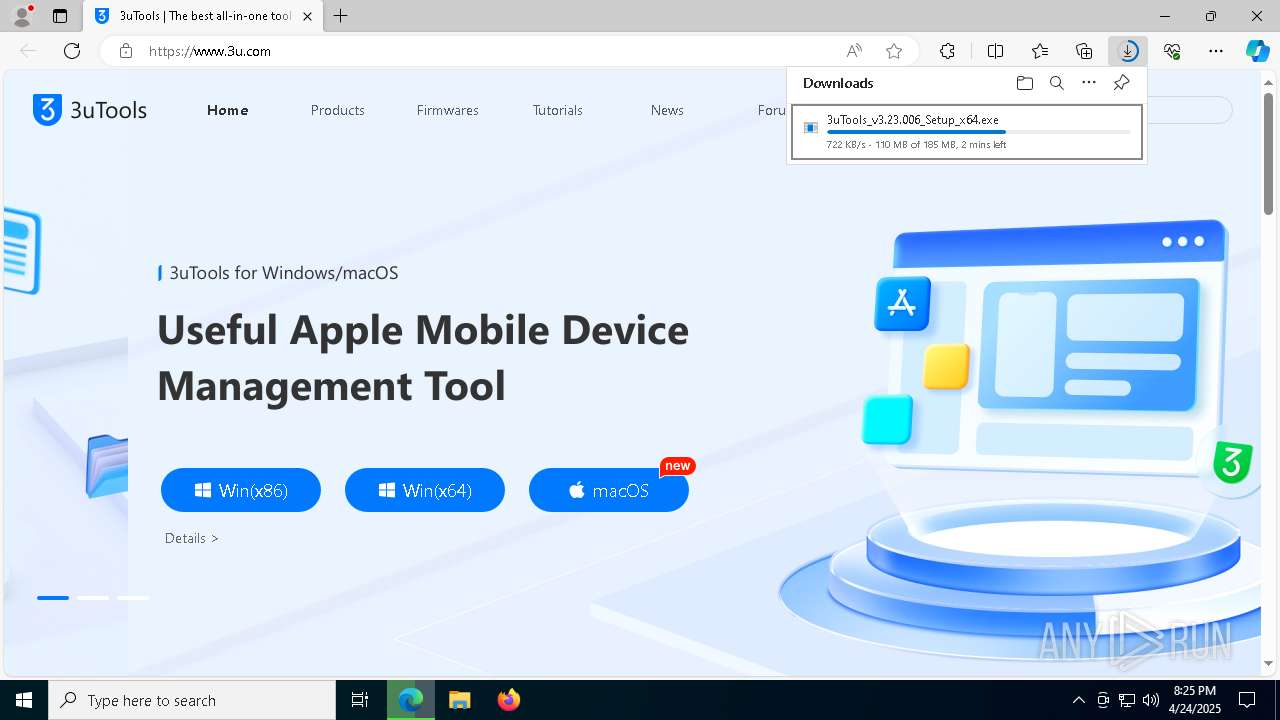Pin the Downloads panel

point(1121,83)
